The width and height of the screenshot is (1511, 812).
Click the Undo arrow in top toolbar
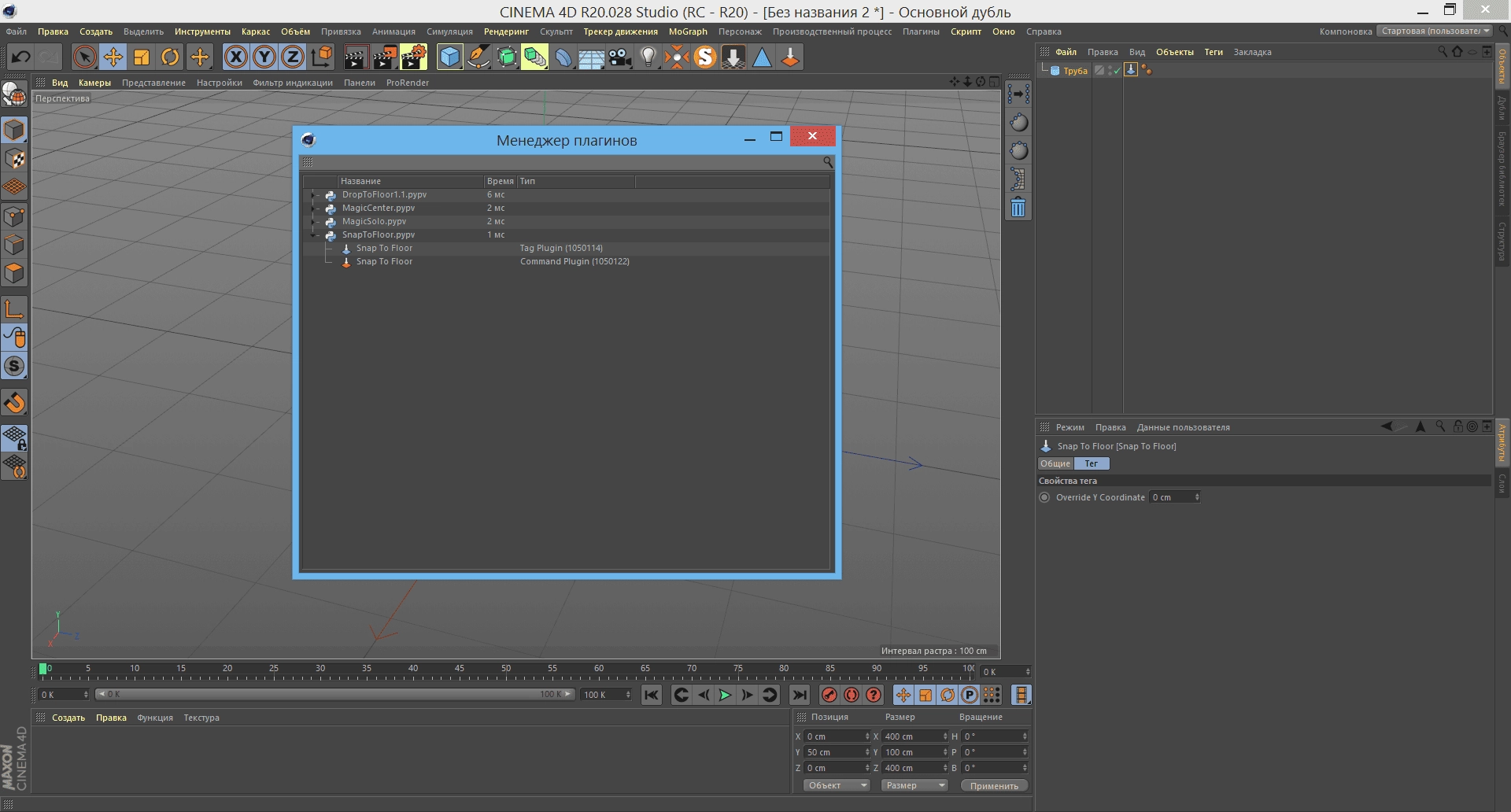tap(21, 57)
